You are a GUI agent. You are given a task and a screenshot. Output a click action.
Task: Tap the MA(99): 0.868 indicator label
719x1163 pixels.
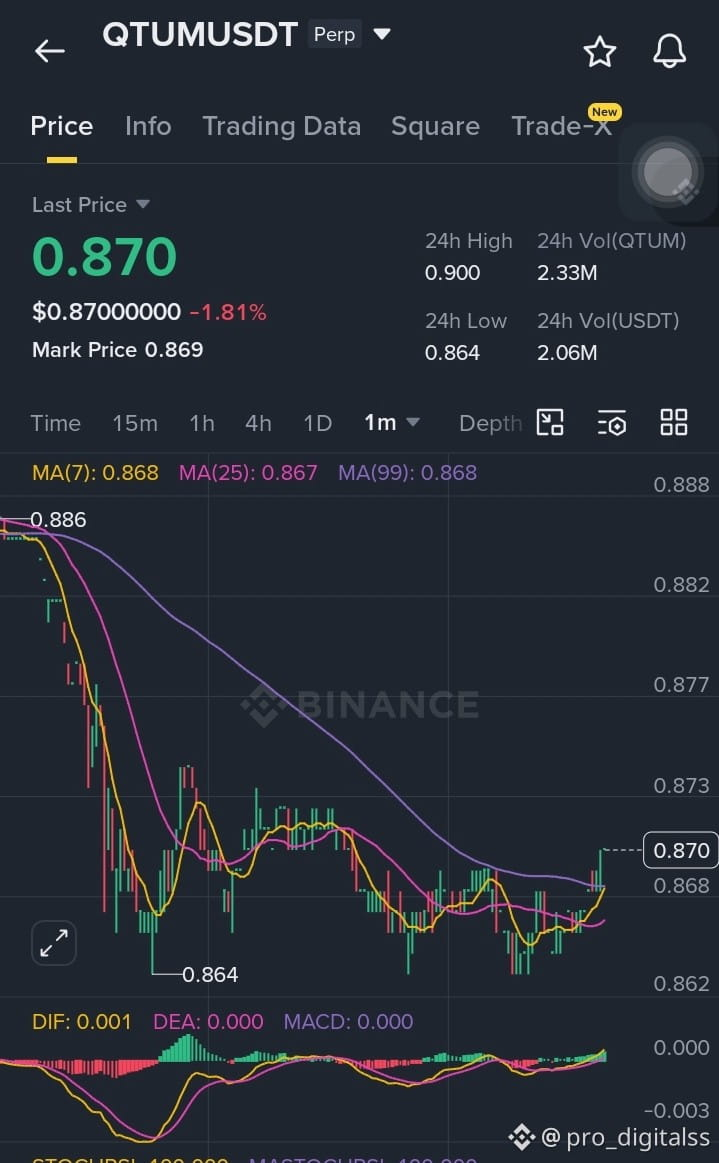click(x=407, y=472)
